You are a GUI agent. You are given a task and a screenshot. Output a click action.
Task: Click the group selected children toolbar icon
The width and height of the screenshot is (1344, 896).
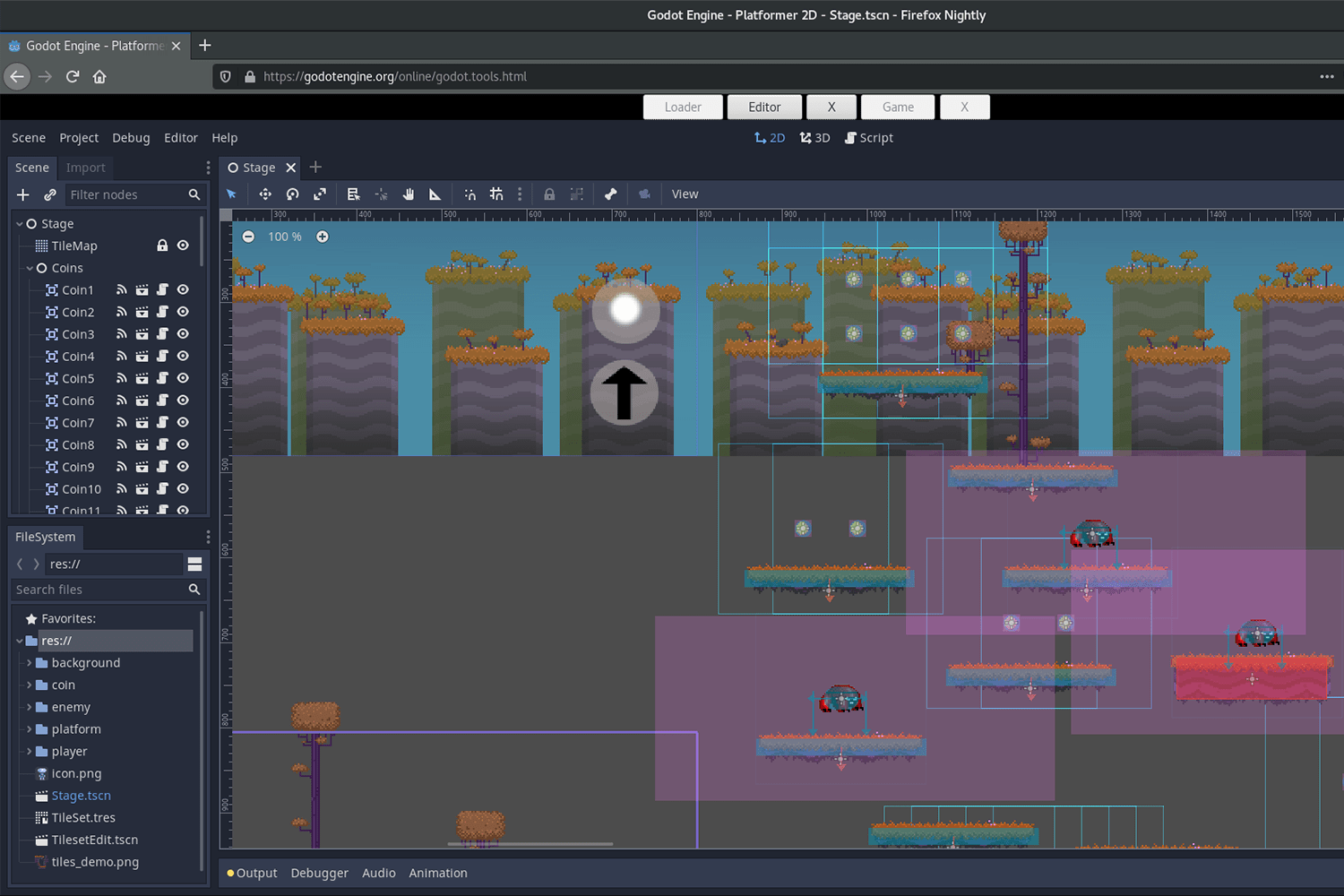click(x=577, y=194)
